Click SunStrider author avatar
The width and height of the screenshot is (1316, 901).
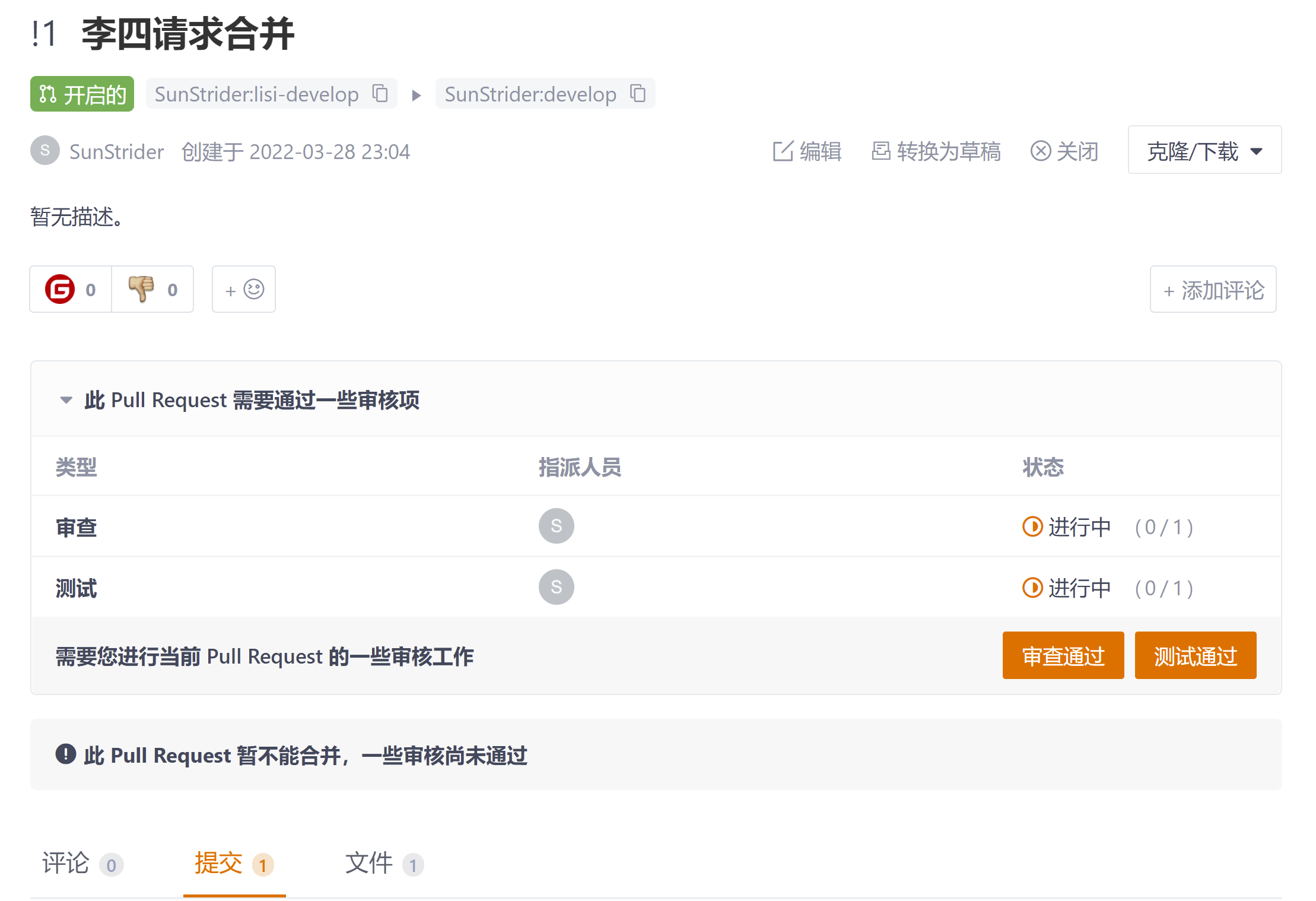(45, 151)
